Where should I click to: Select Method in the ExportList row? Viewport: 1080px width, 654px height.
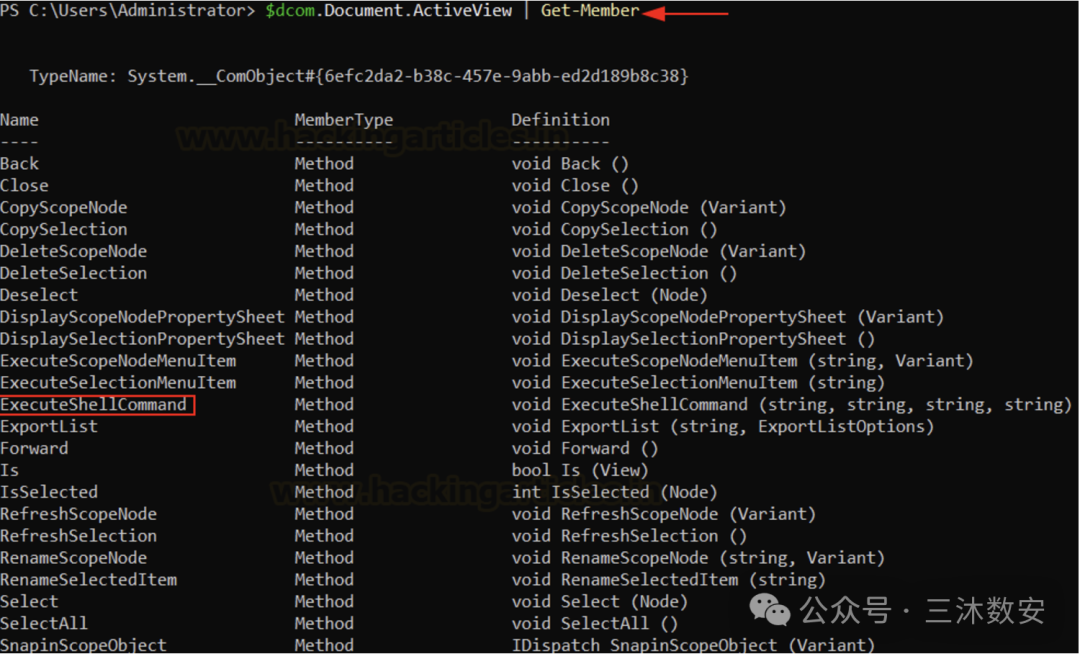point(324,427)
